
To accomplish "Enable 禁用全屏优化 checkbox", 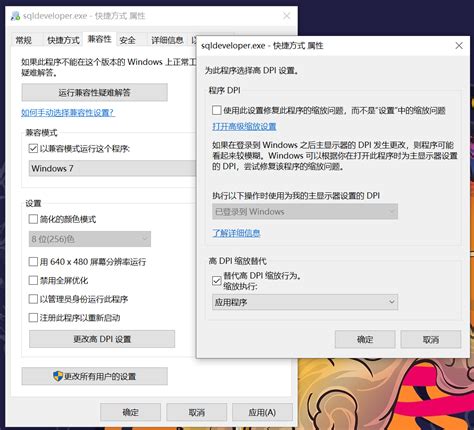I will pos(33,280).
